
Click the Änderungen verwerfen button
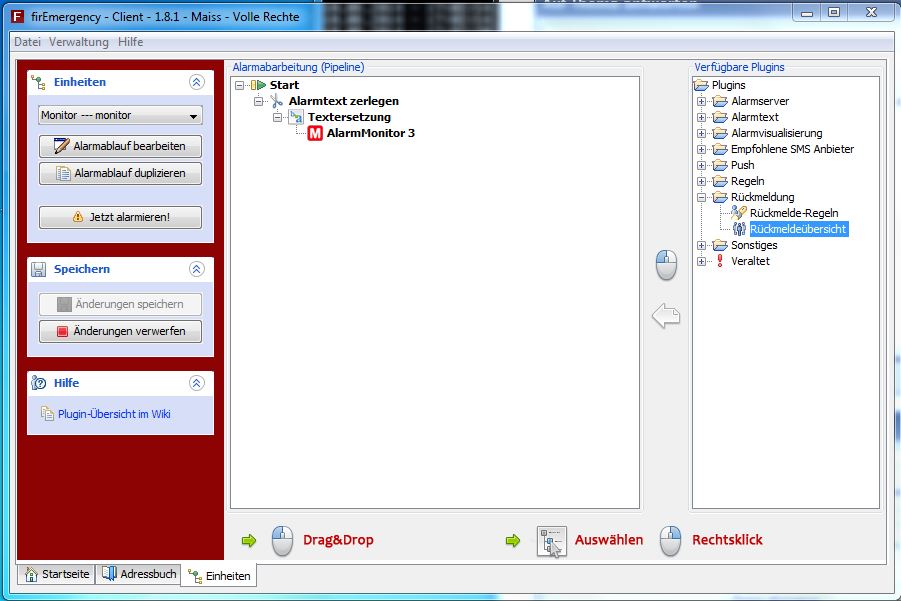click(120, 331)
